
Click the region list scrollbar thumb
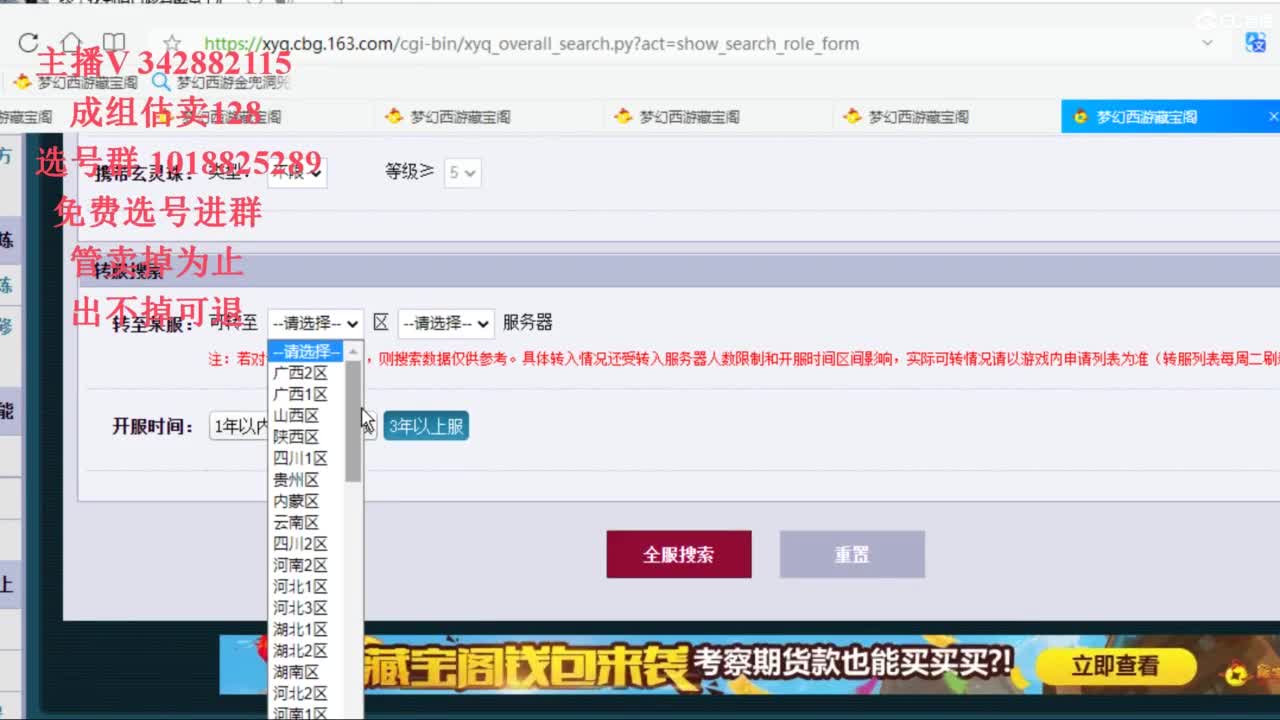353,420
